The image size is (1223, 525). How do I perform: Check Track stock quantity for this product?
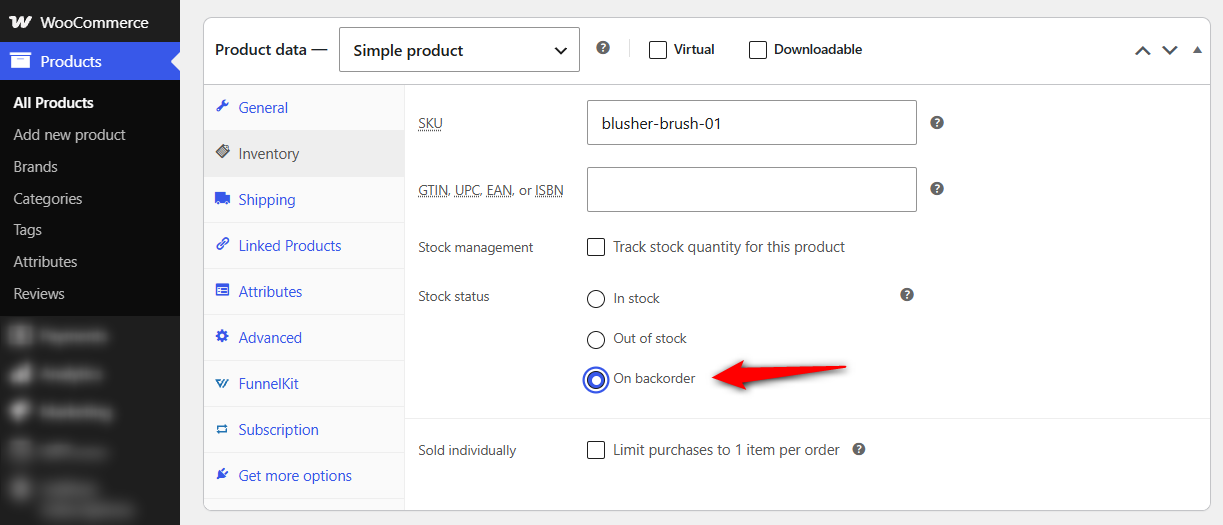(x=596, y=247)
